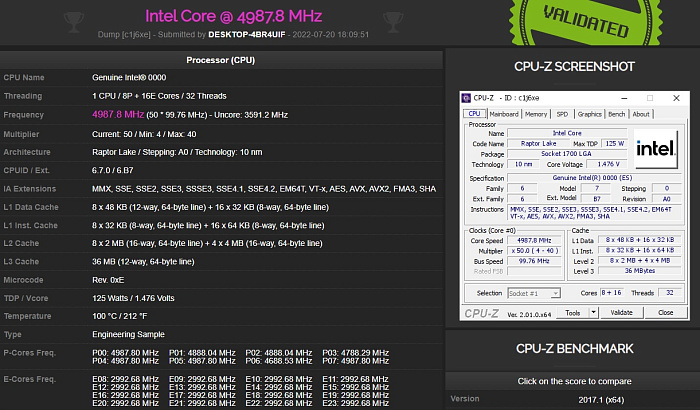Click the IA Extensions instruction list
This screenshot has width=700, height=410.
264,189
